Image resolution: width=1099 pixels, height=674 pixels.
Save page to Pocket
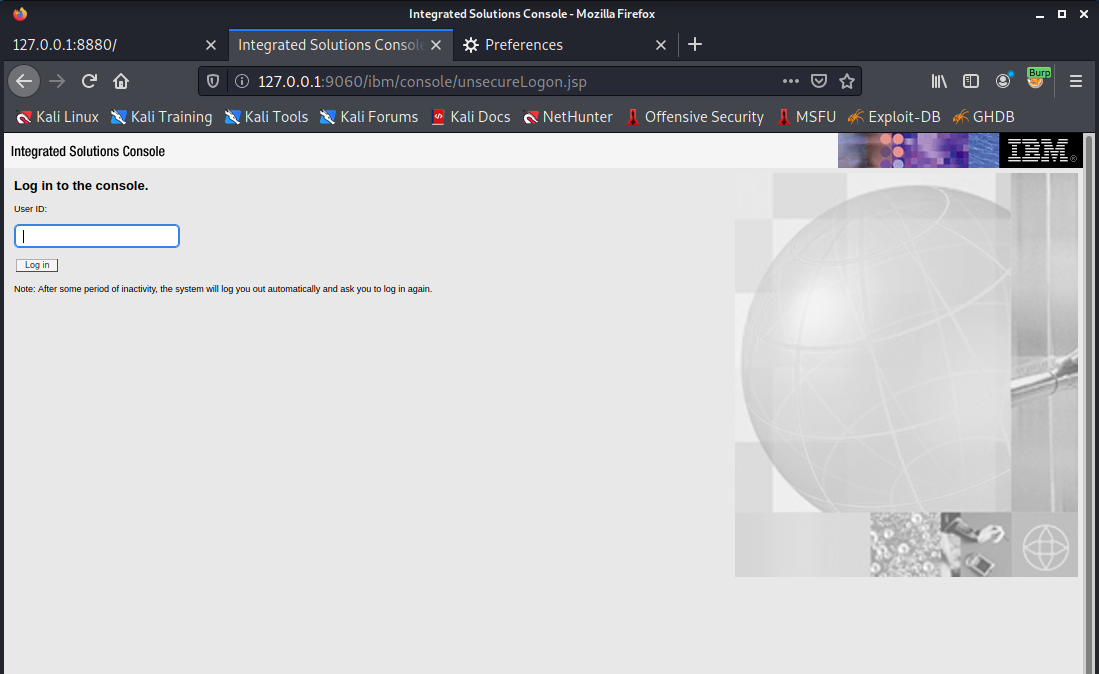pos(819,81)
